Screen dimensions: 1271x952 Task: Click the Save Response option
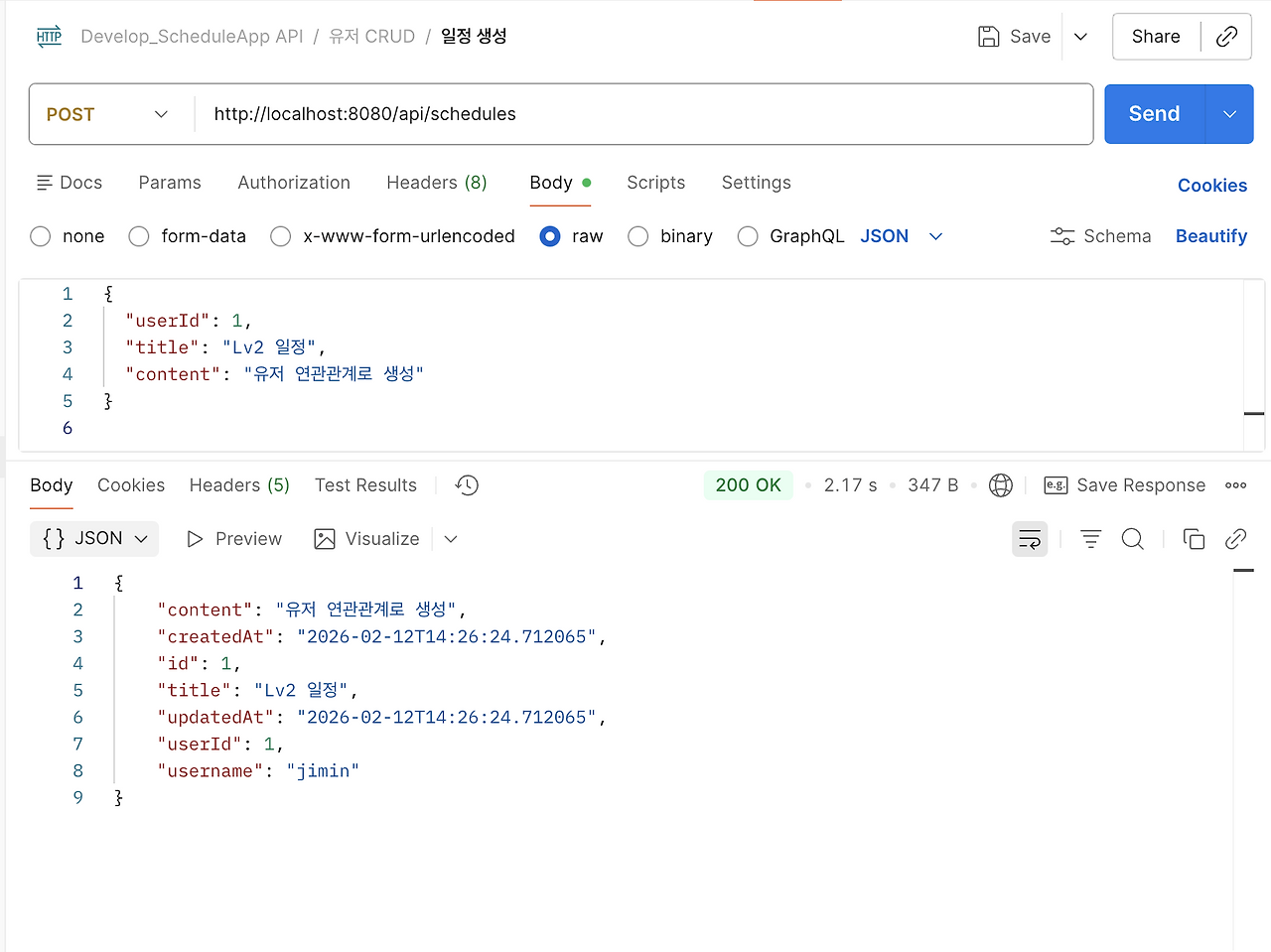tap(1125, 485)
